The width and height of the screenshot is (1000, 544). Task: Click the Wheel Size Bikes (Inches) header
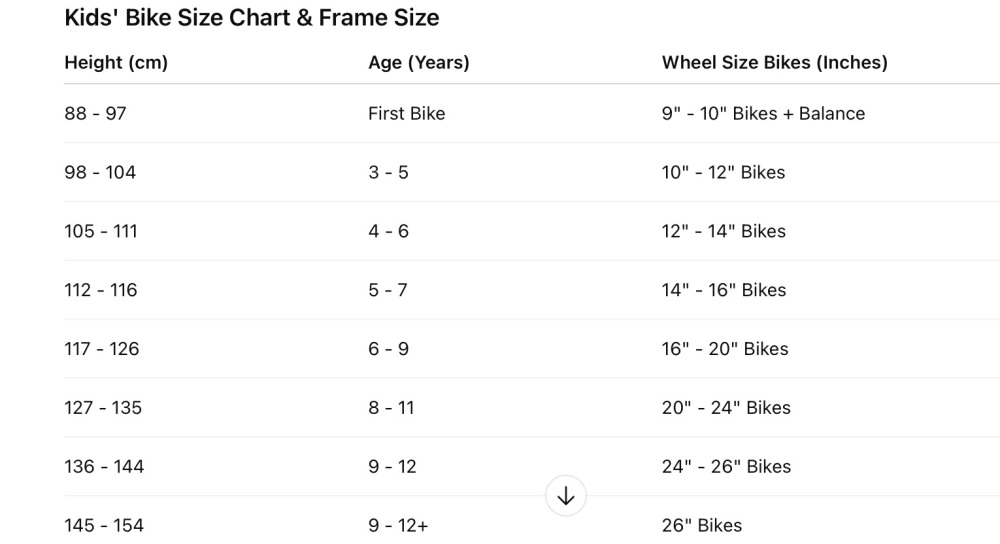pyautogui.click(x=774, y=62)
